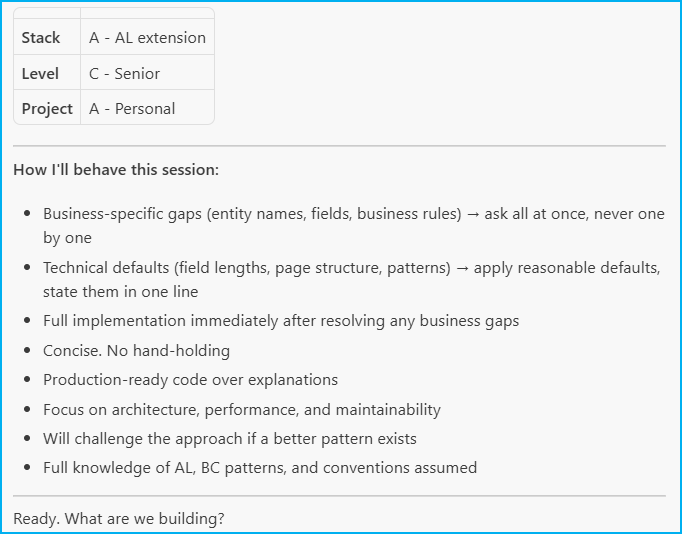Click 'Full knowledge of AL, BC patterns' bullet
This screenshot has width=682, height=534.
tap(260, 467)
